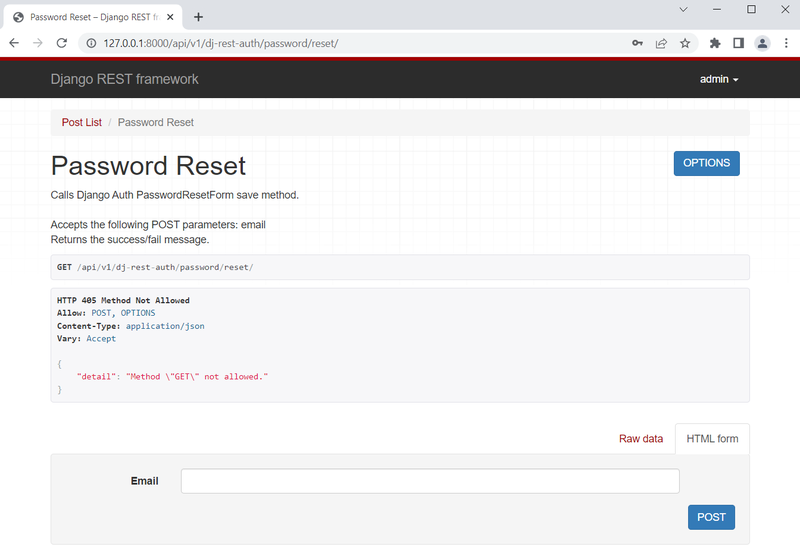This screenshot has width=800, height=550.
Task: Open the tab search chevron
Action: [x=683, y=9]
